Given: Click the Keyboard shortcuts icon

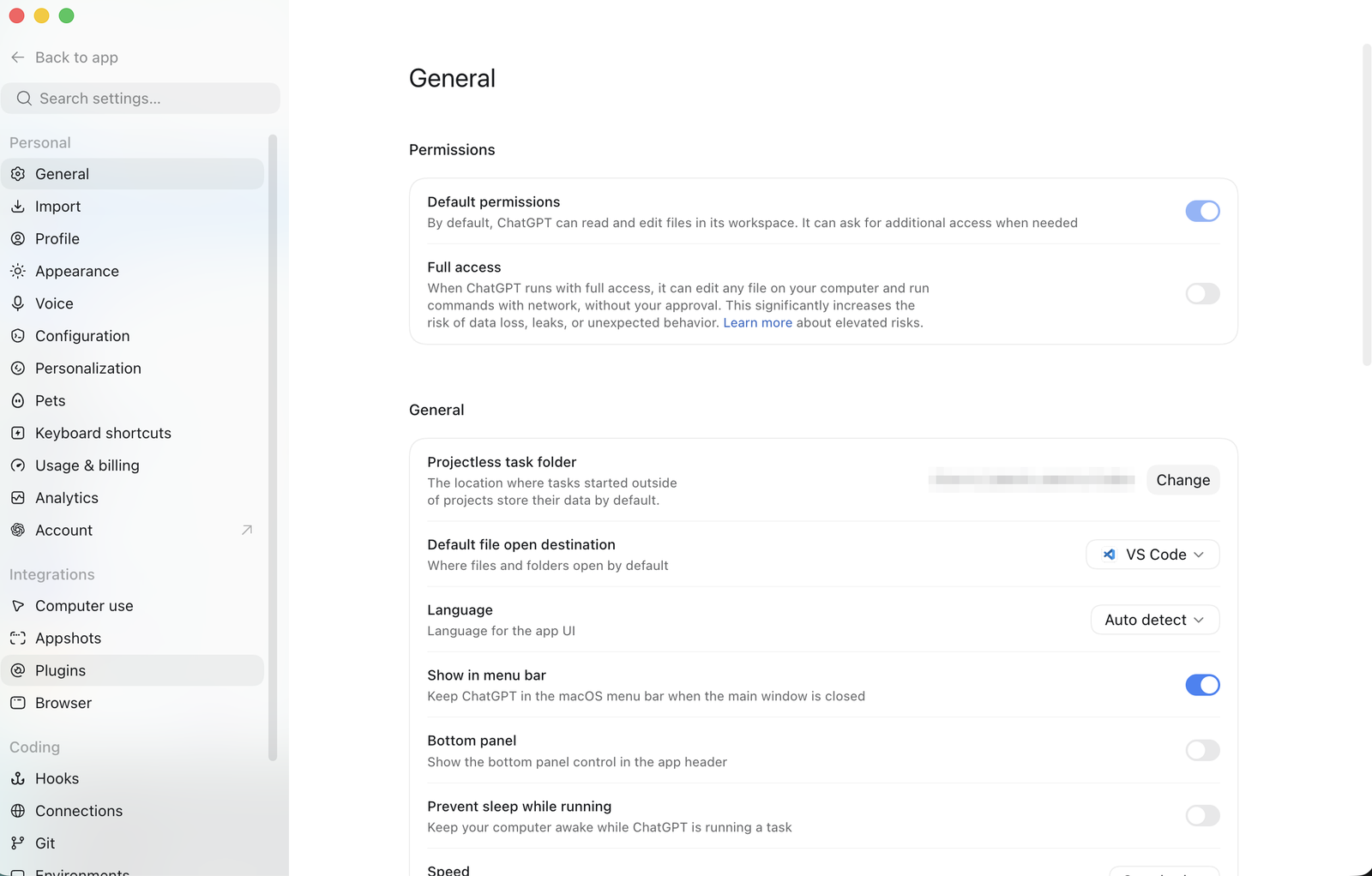Looking at the screenshot, I should coord(18,433).
